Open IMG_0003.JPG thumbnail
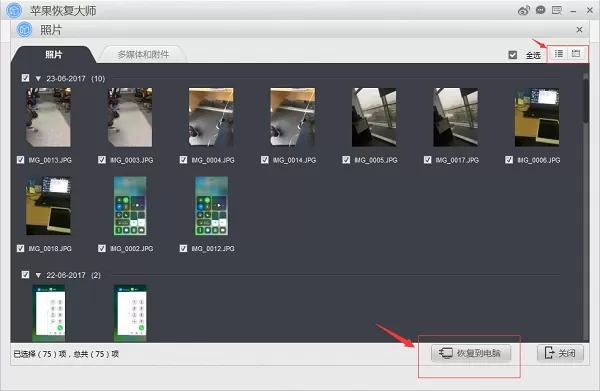This screenshot has width=600, height=391. pos(130,117)
